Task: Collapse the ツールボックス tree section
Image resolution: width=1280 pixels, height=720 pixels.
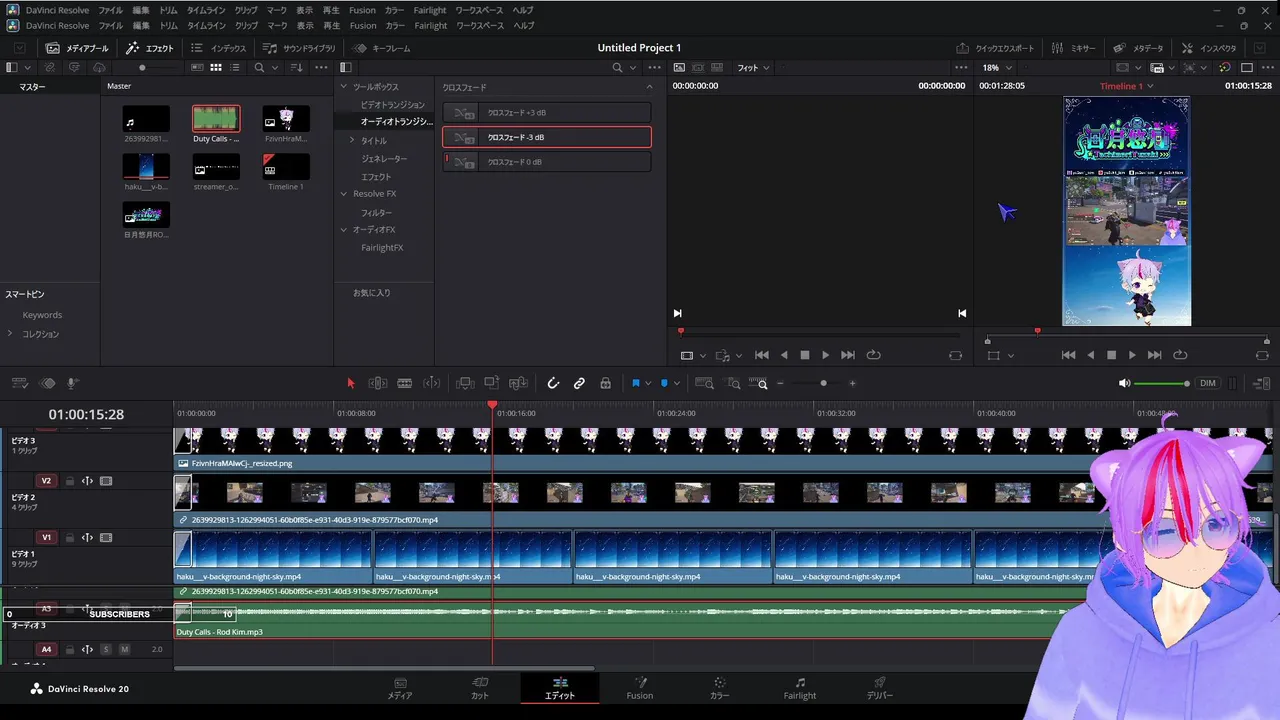Action: (344, 87)
